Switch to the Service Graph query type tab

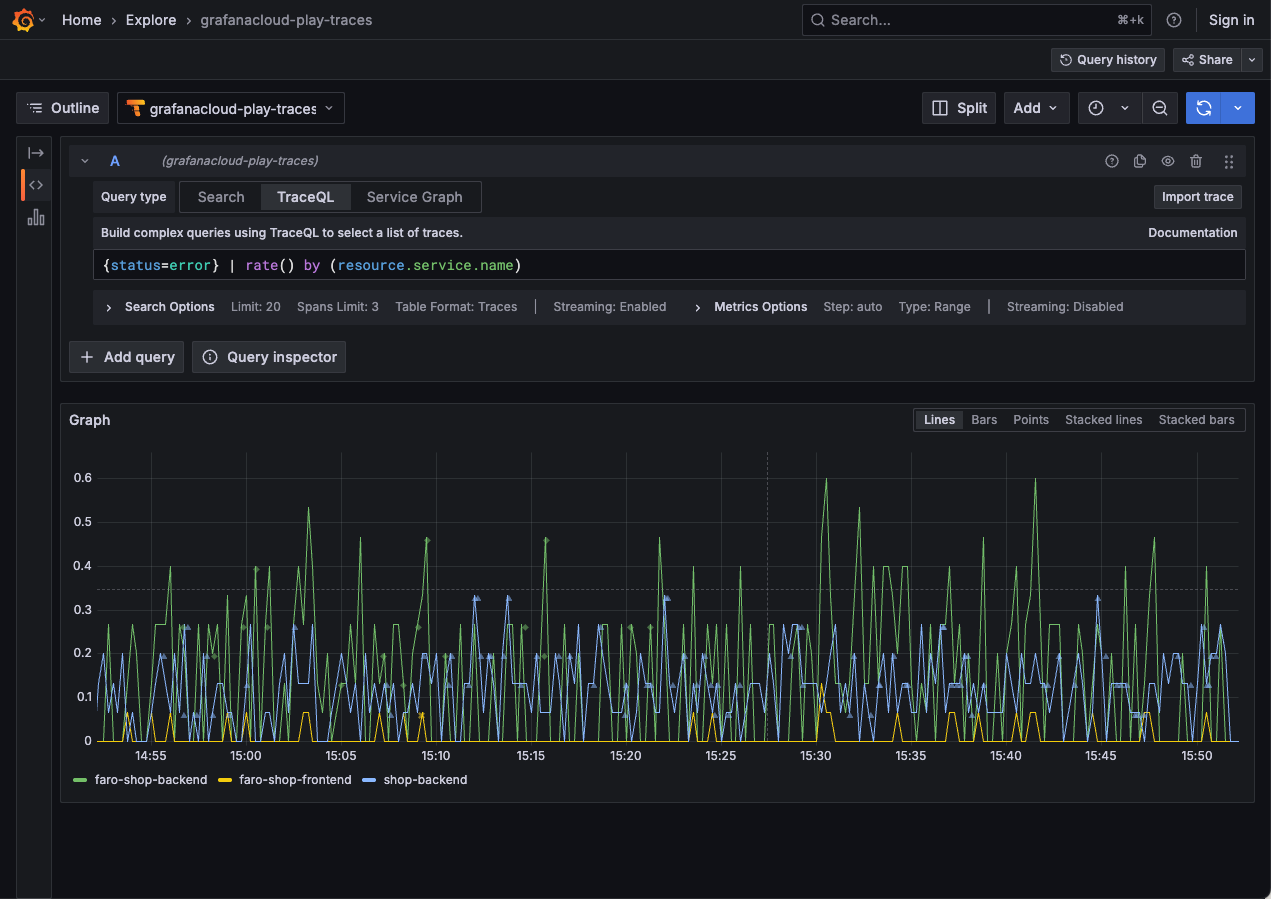[x=414, y=196]
